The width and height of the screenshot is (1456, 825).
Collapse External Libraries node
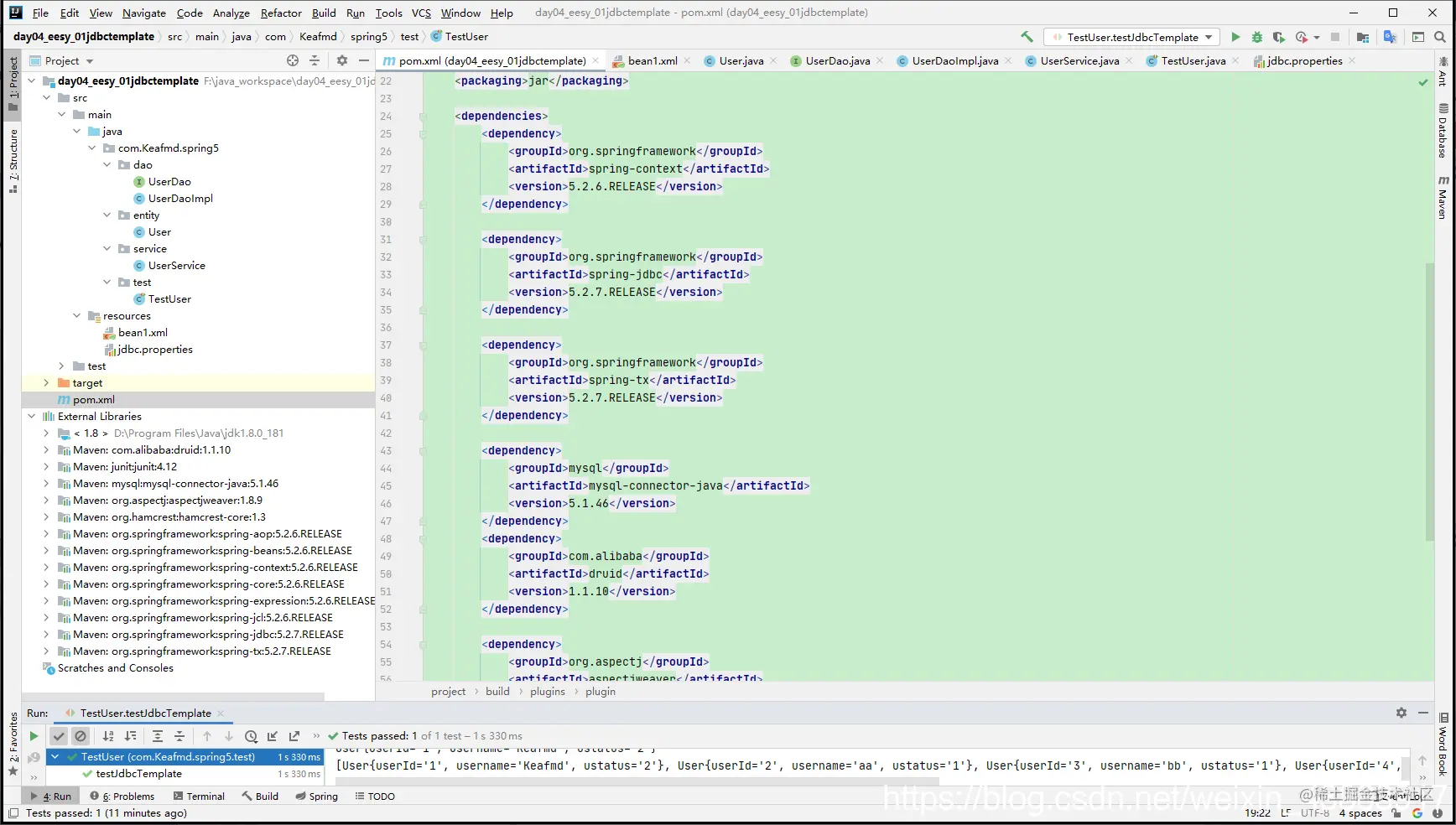pos(32,417)
